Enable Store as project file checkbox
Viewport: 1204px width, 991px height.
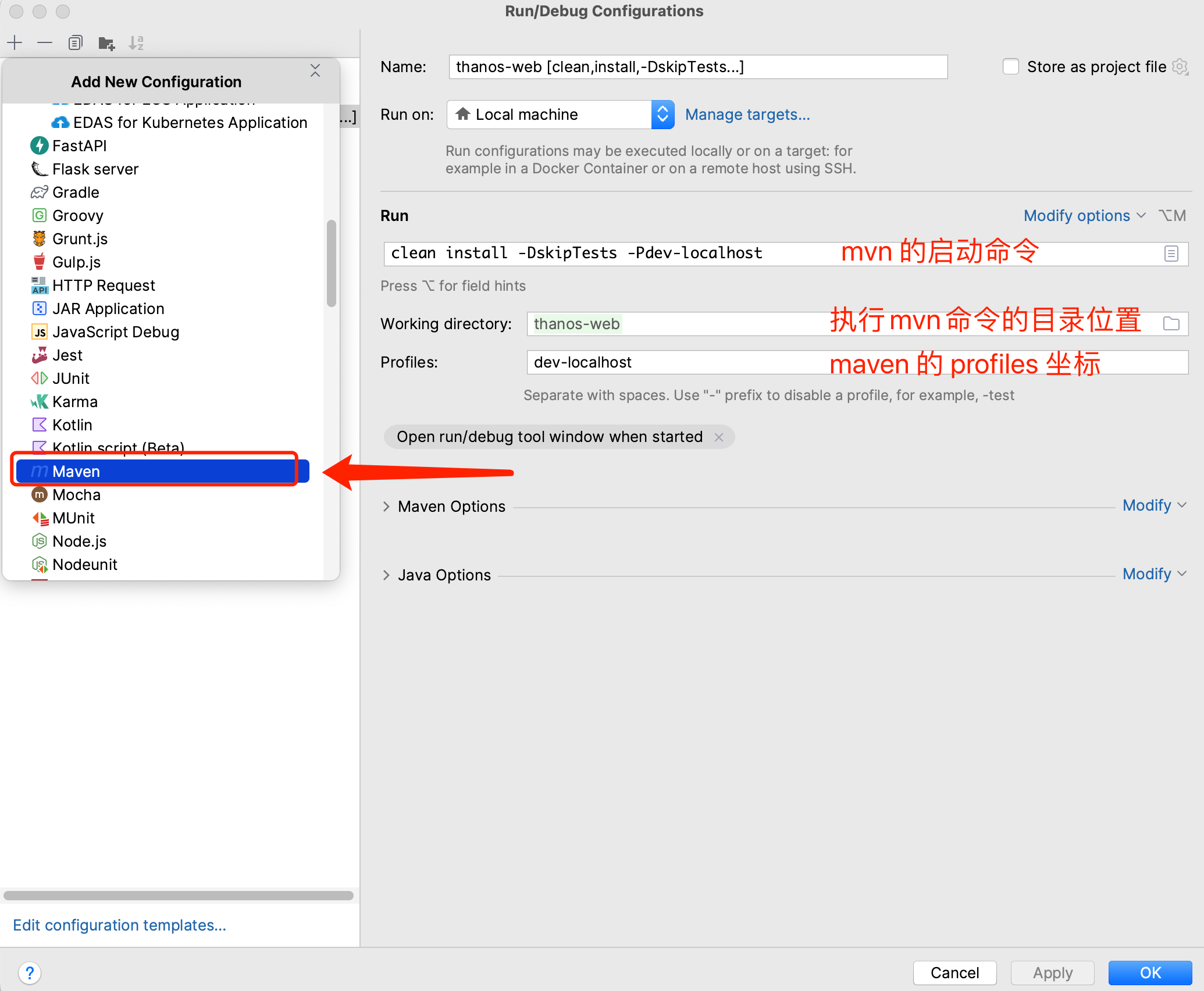(1011, 67)
